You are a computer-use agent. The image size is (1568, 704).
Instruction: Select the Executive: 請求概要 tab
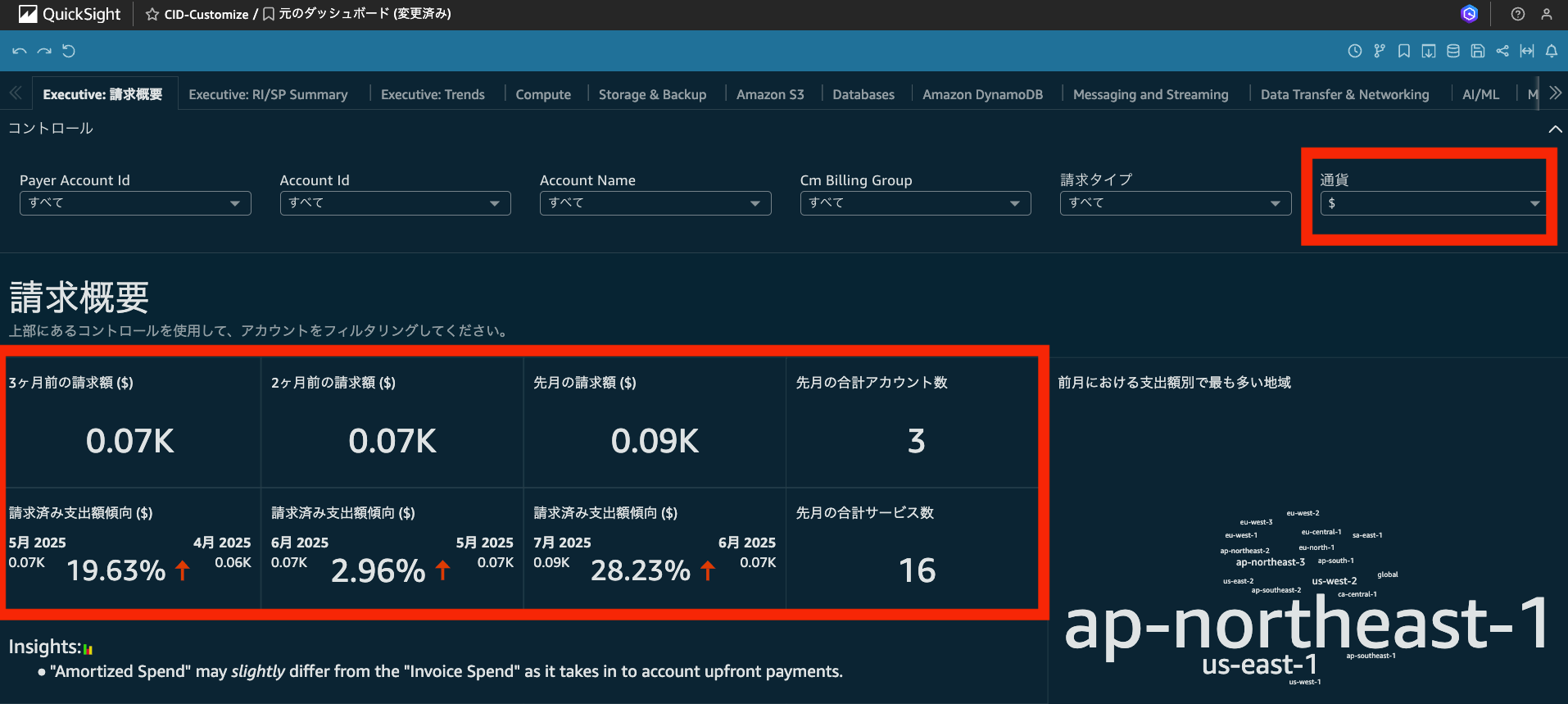(103, 94)
